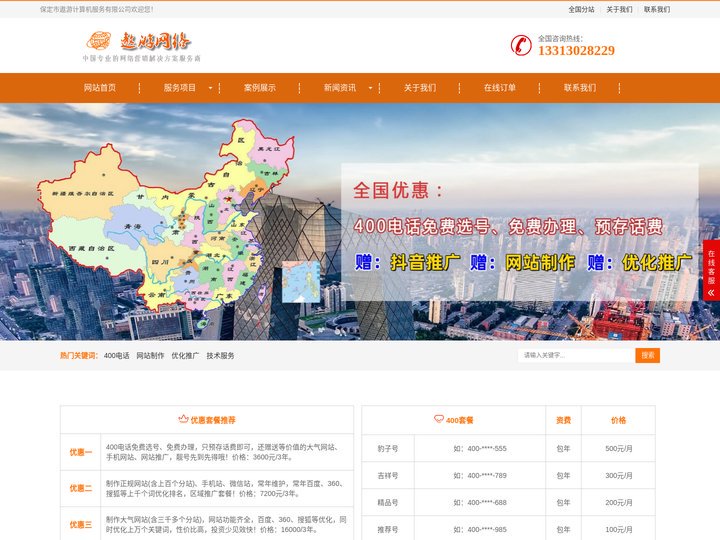Expand the 在线客服 side panel arrow

711,292
